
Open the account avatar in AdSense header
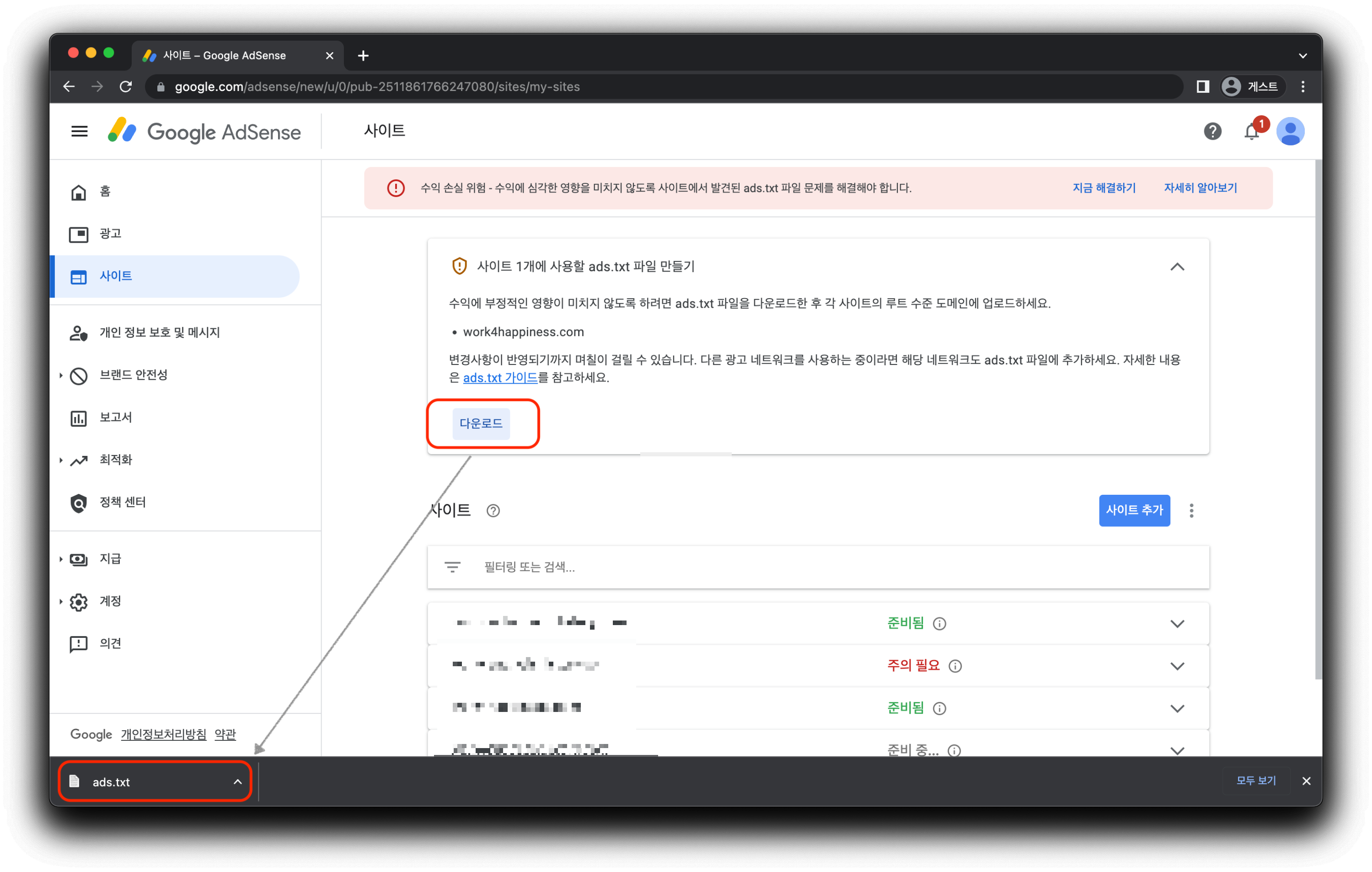pos(1290,132)
